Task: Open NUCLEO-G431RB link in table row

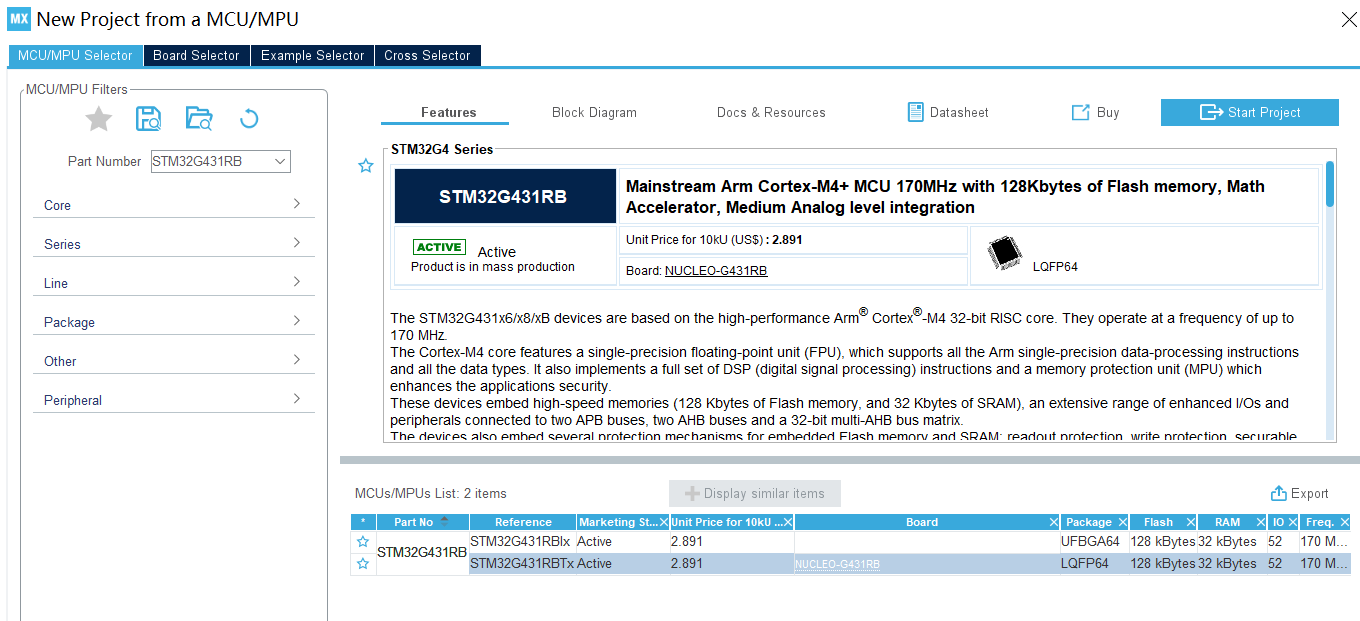Action: click(x=837, y=565)
